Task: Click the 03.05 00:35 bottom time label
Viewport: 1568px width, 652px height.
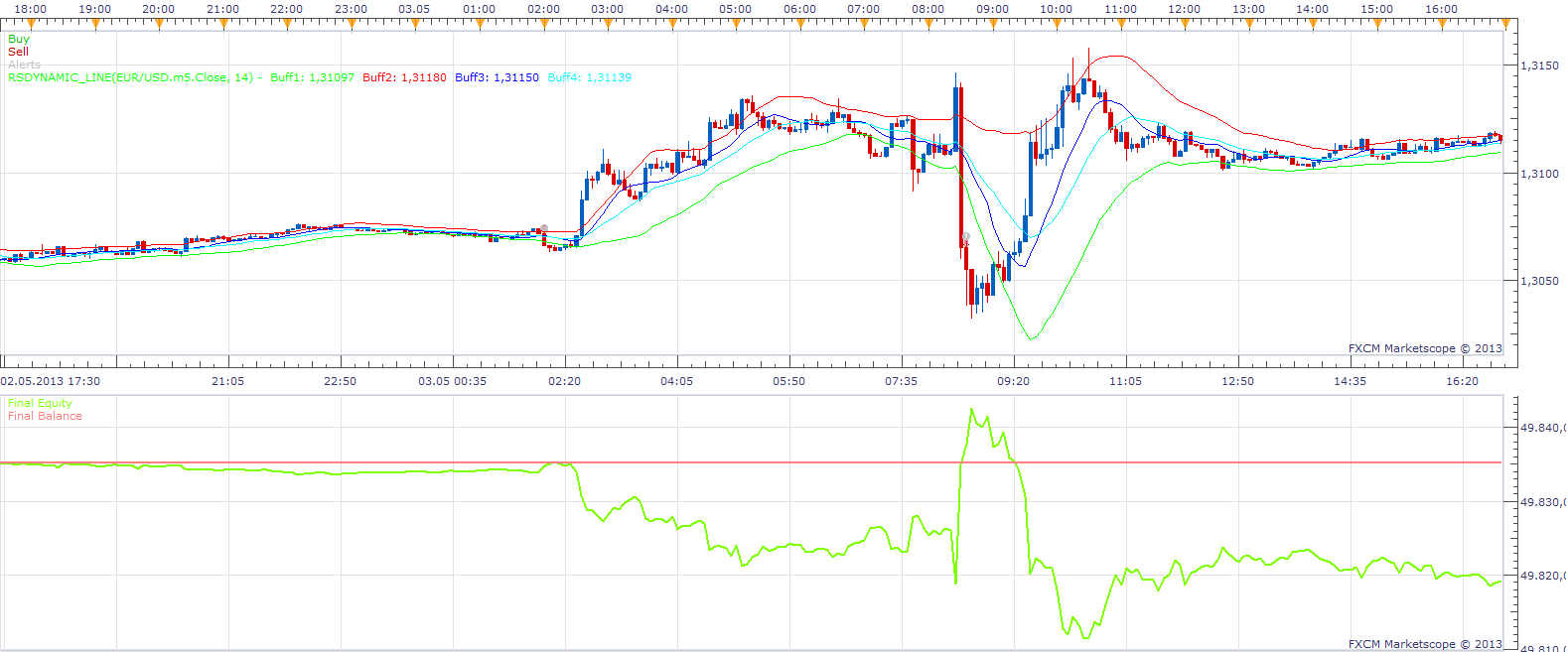Action: click(x=452, y=381)
